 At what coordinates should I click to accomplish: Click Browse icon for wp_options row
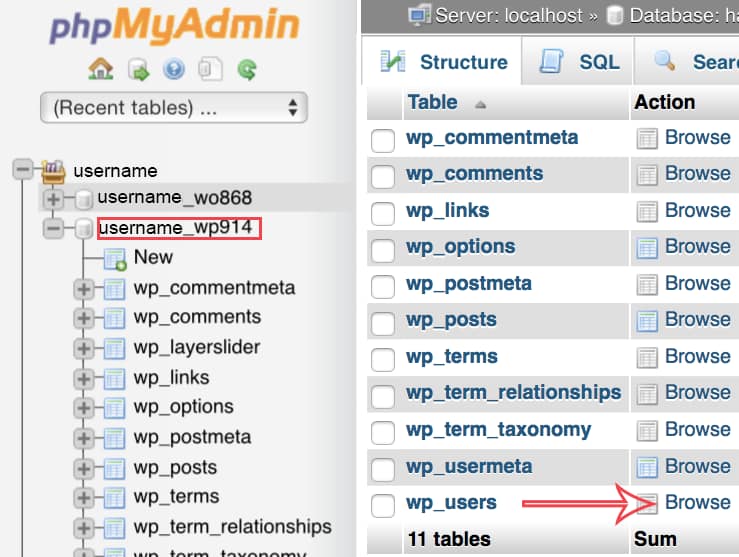coord(647,247)
